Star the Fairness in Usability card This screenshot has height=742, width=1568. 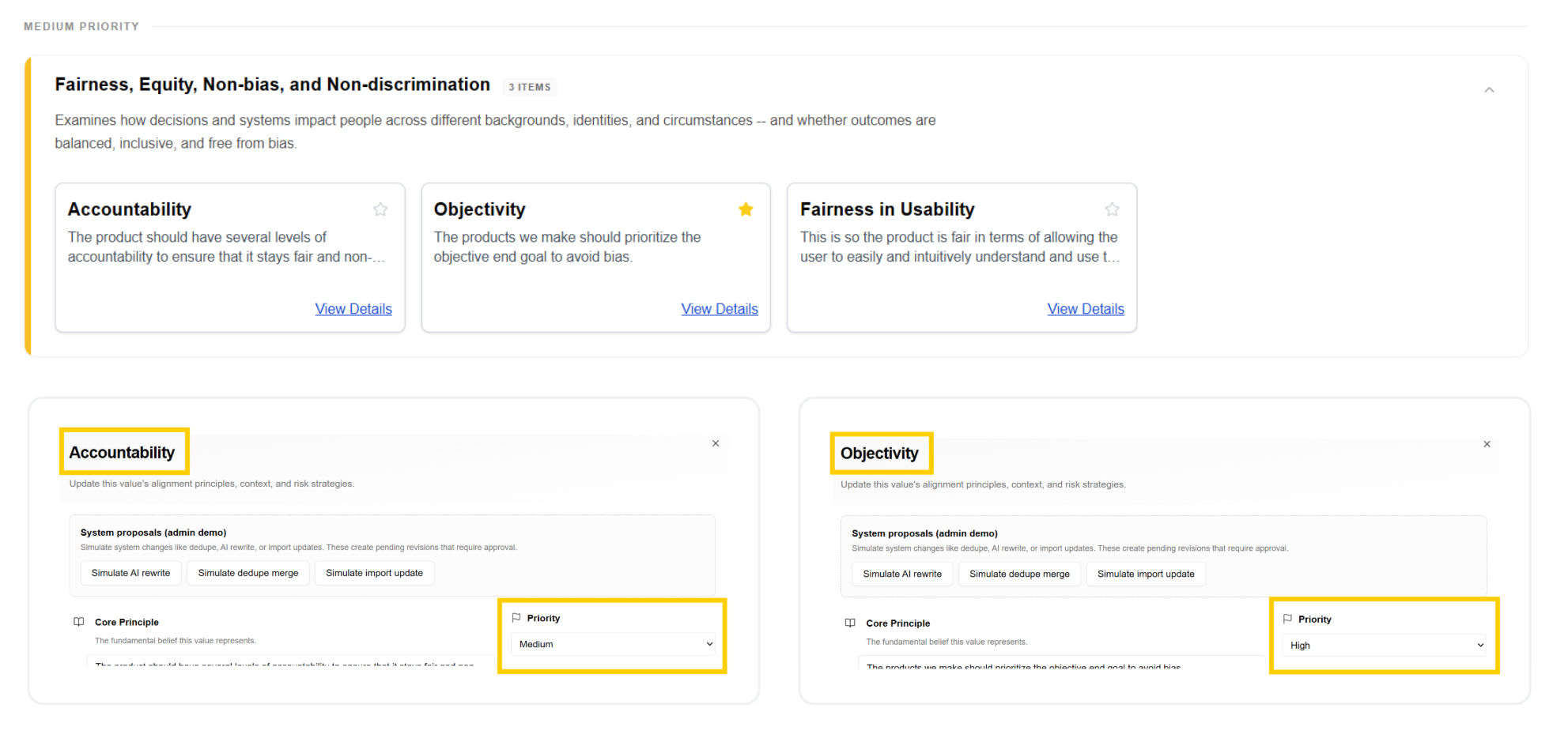(1112, 209)
